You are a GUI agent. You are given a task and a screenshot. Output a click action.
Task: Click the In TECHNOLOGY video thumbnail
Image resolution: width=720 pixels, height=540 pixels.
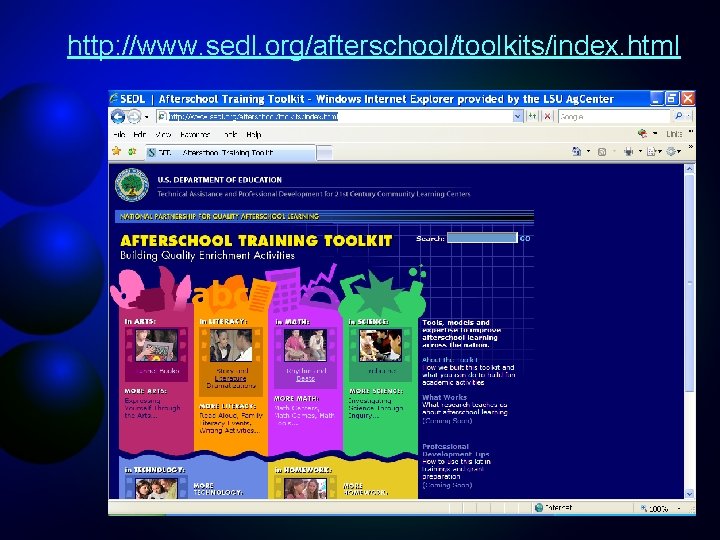[x=156, y=489]
